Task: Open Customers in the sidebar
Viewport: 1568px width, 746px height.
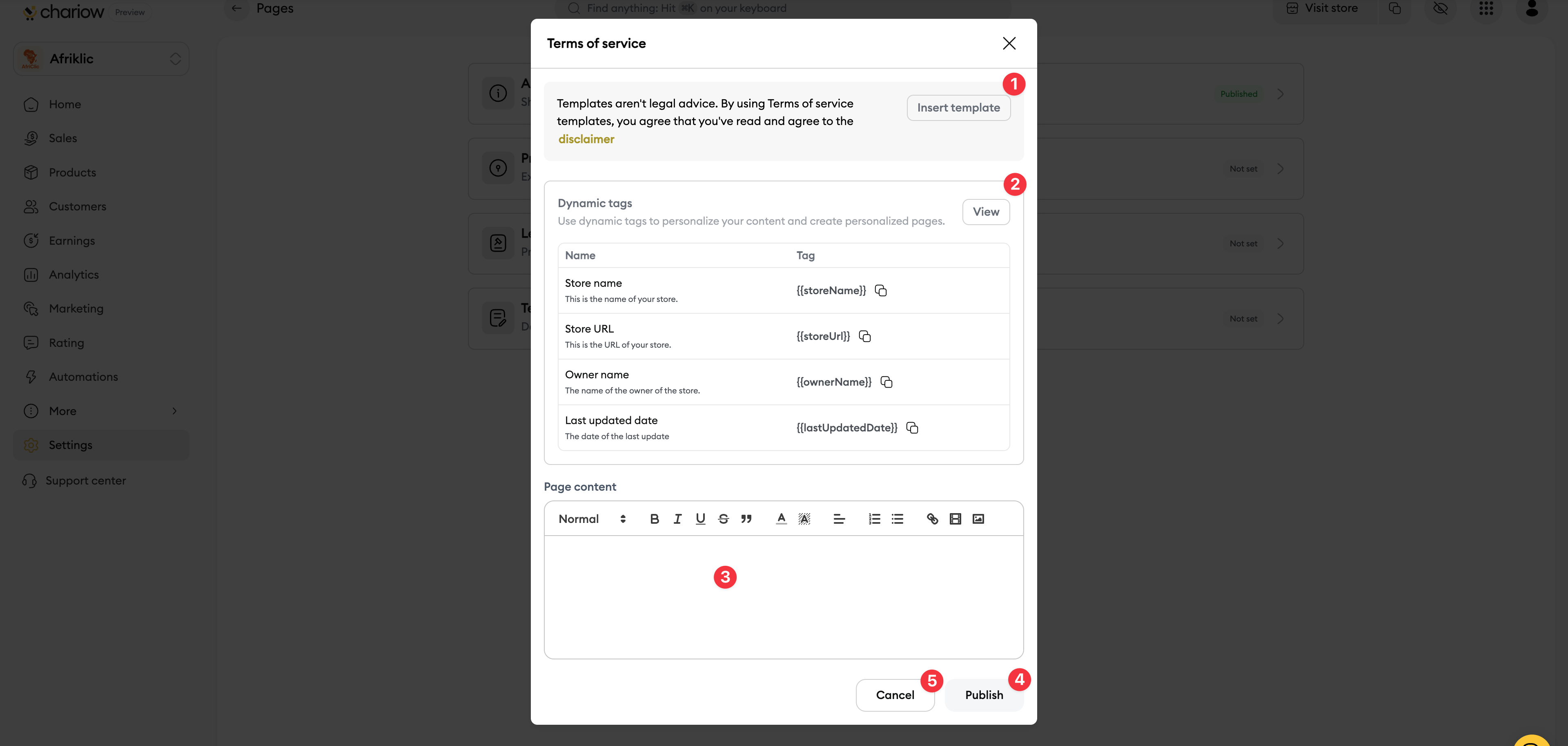Action: click(101, 206)
